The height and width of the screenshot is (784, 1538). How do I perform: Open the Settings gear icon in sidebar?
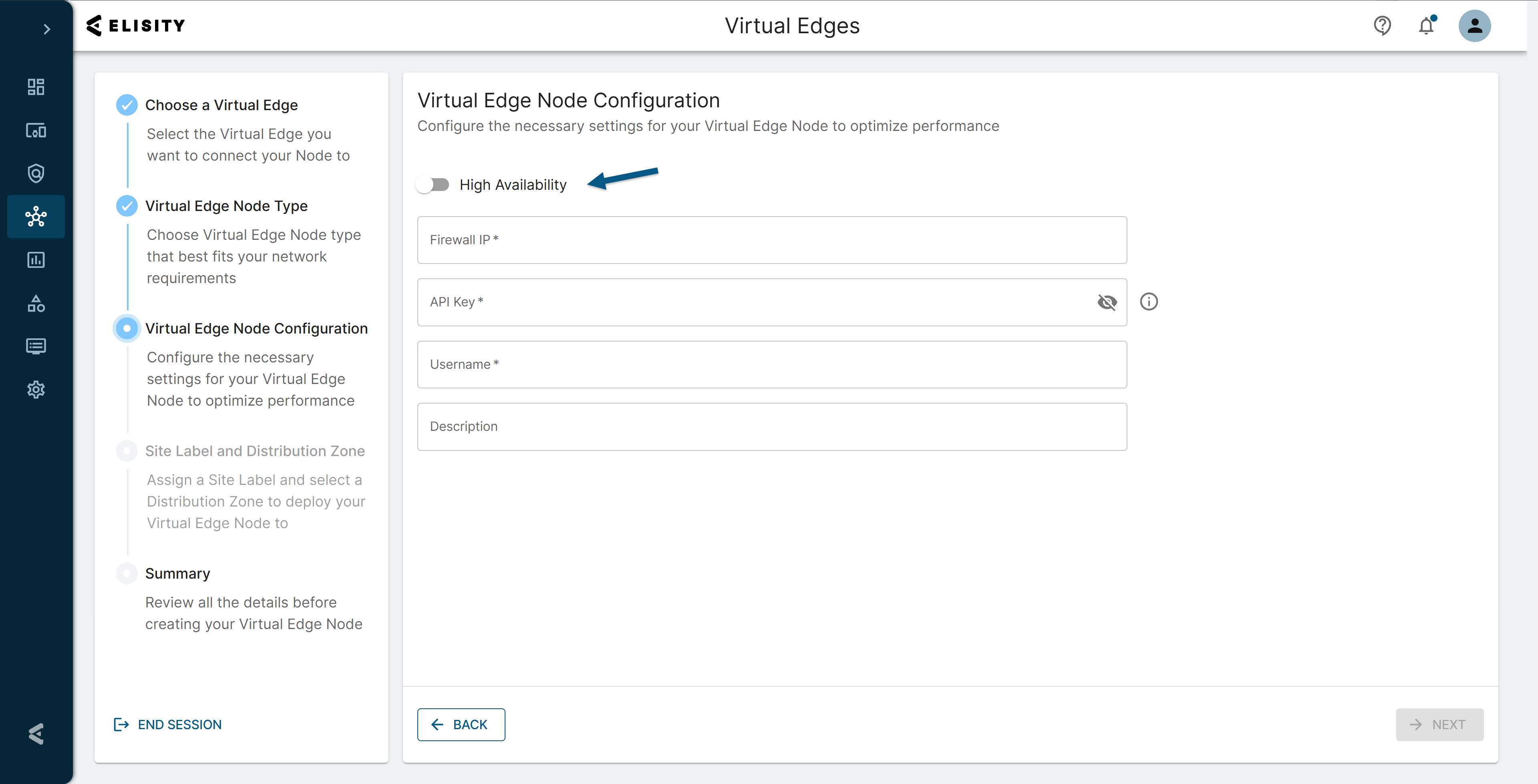pyautogui.click(x=36, y=389)
